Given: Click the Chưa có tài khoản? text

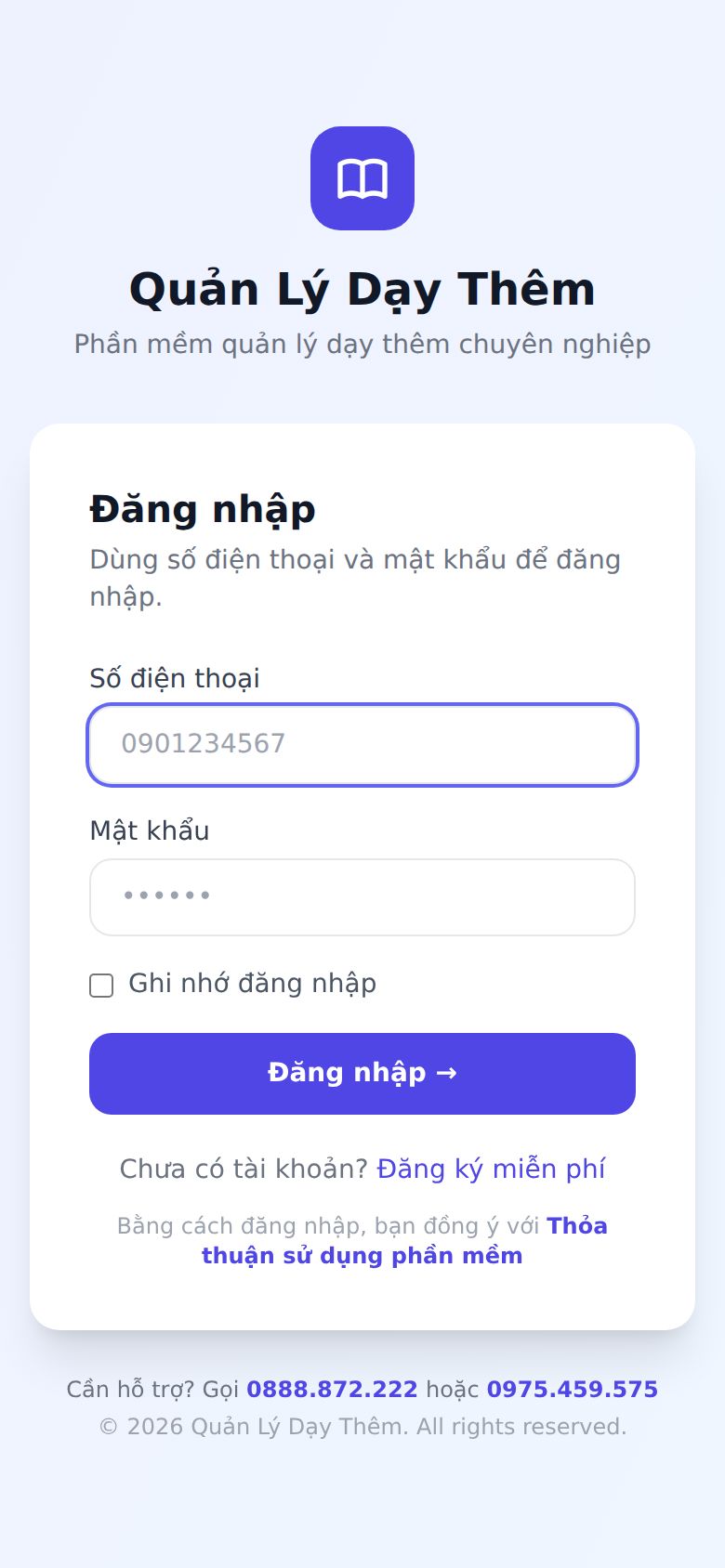Looking at the screenshot, I should click(x=244, y=1169).
